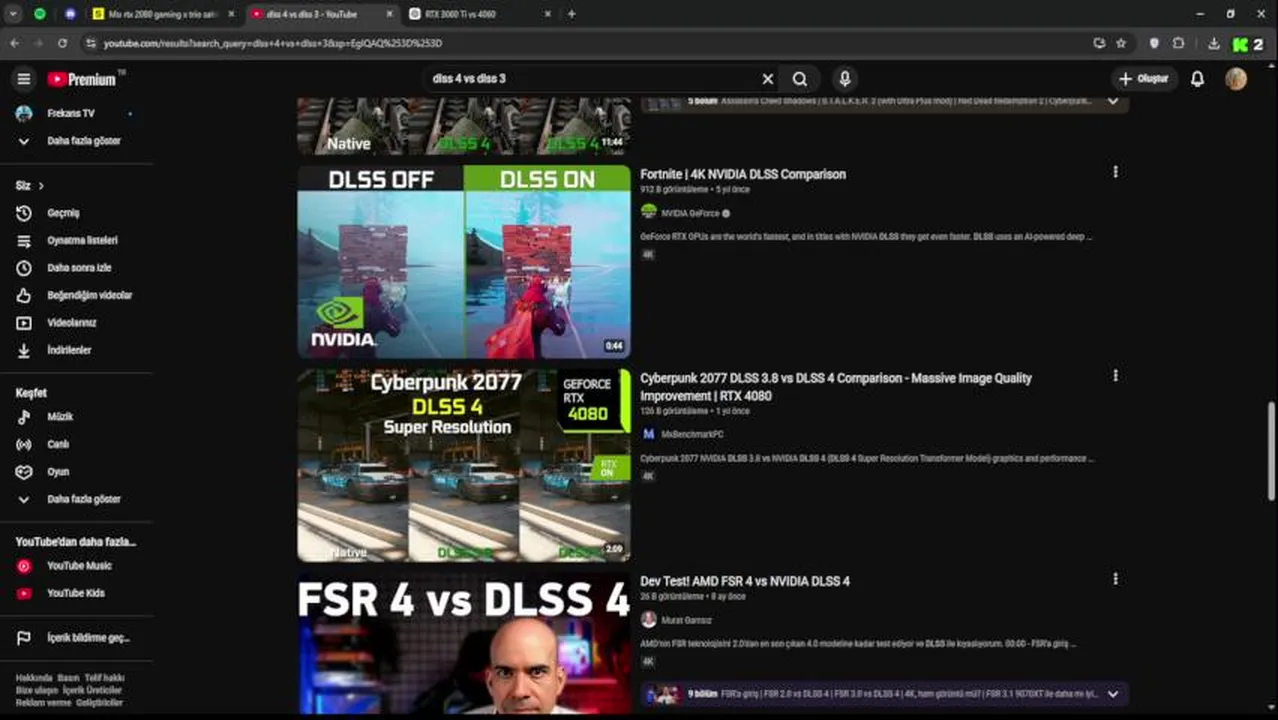This screenshot has width=1278, height=720.
Task: Open the browser extensions puzzle icon
Action: click(1178, 43)
